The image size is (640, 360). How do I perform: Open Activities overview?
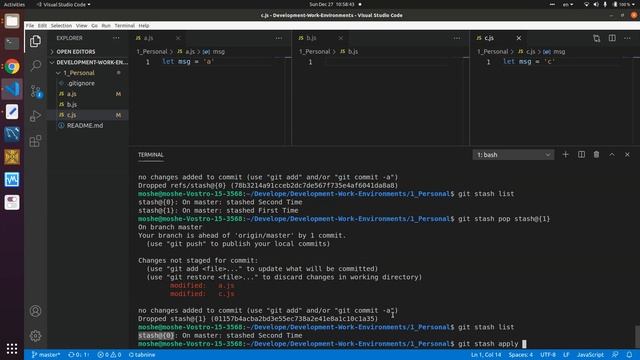[x=14, y=4]
